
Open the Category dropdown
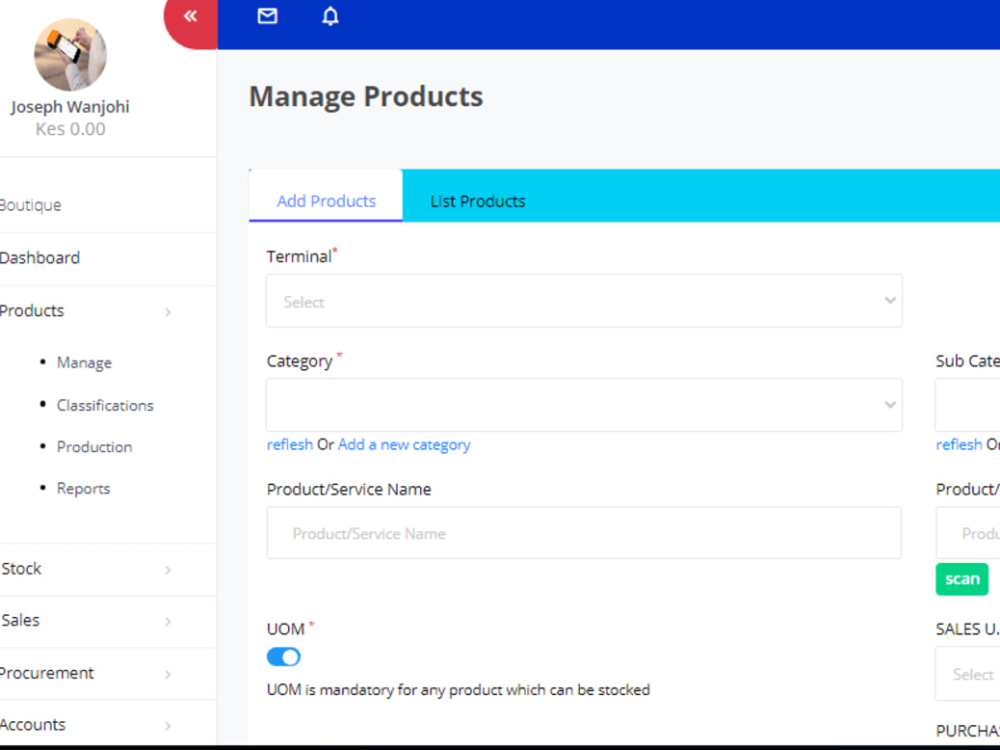click(x=584, y=405)
